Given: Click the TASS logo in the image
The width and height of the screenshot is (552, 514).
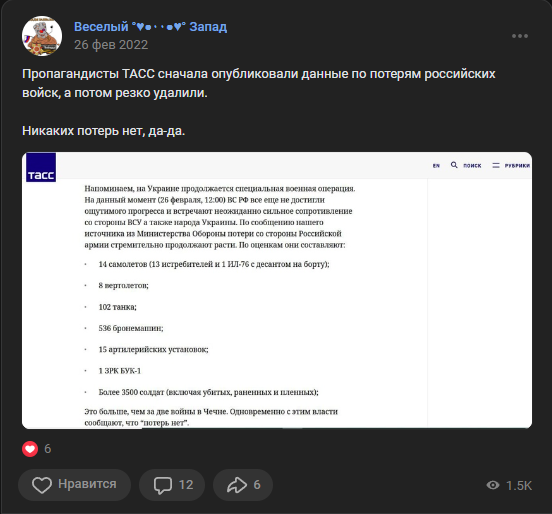Looking at the screenshot, I should tap(41, 167).
